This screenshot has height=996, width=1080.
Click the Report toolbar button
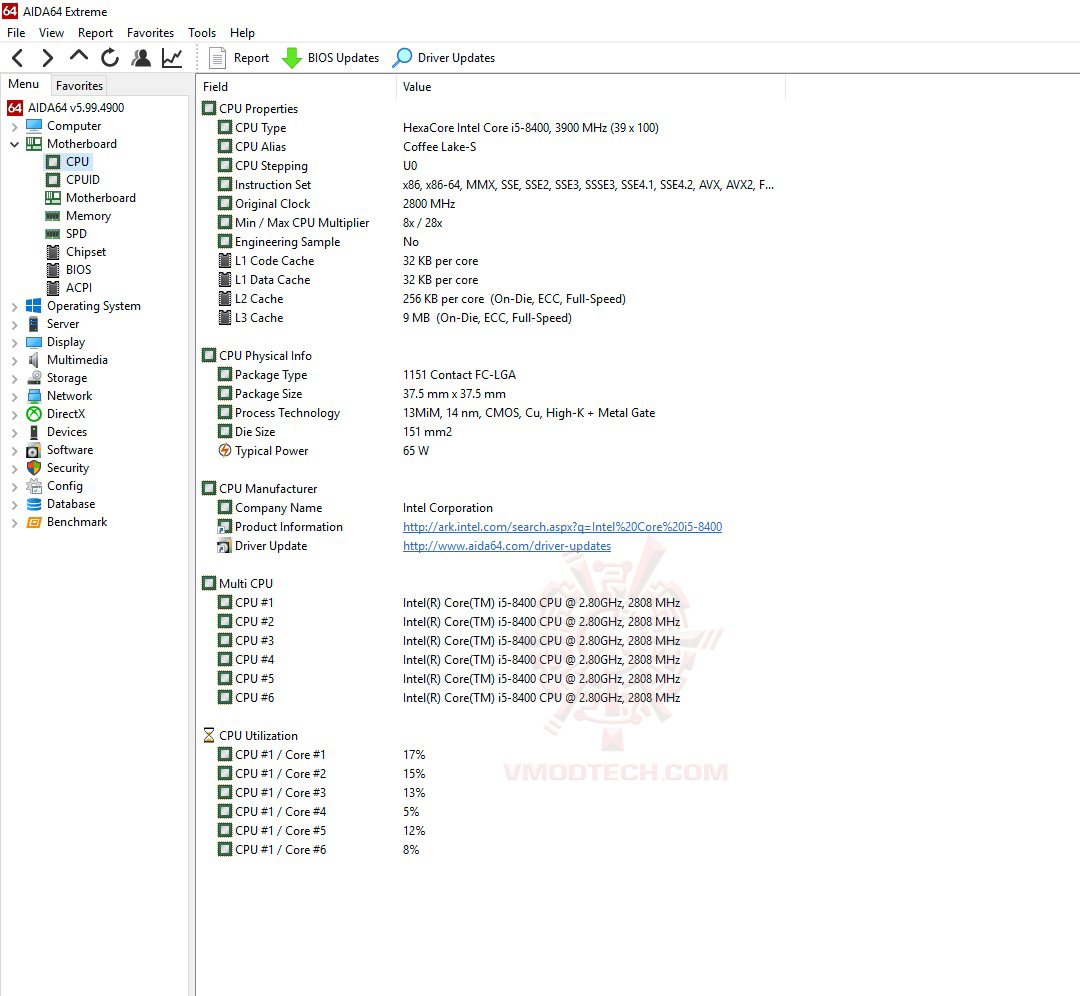(x=238, y=58)
